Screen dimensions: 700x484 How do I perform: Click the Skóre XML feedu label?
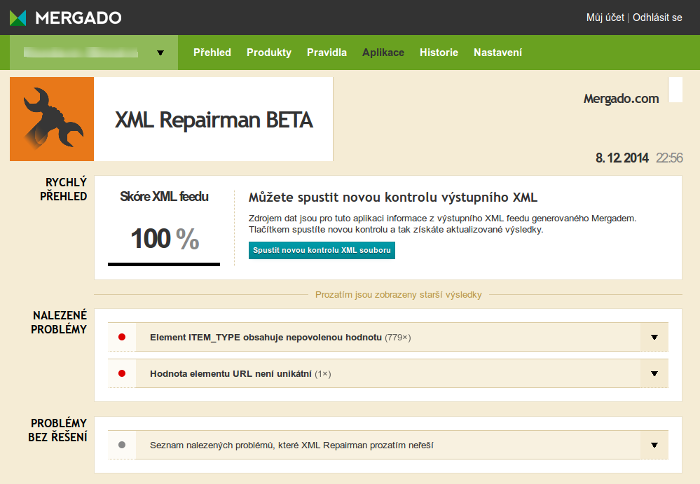(164, 196)
